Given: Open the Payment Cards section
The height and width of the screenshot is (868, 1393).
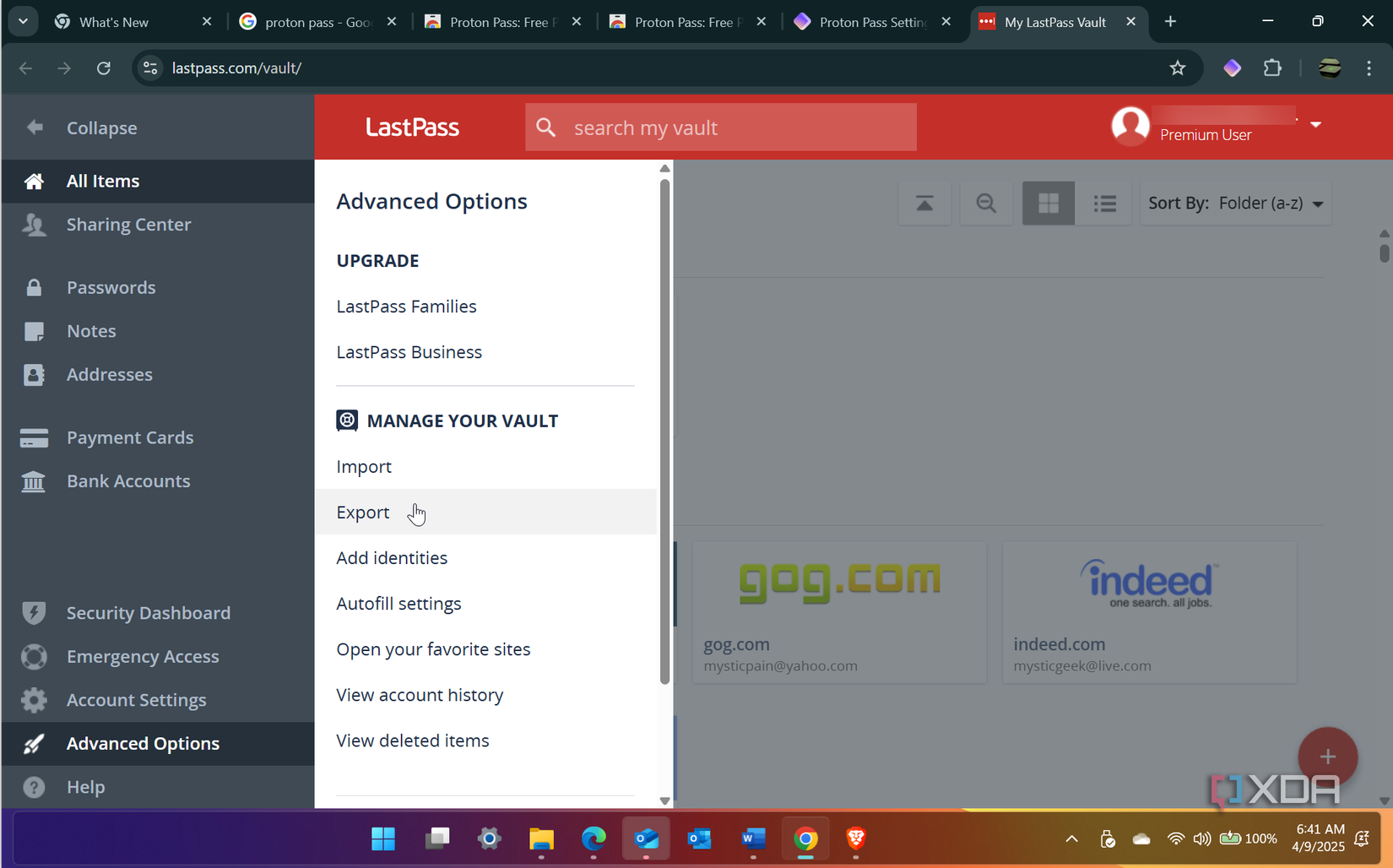Looking at the screenshot, I should pos(130,437).
